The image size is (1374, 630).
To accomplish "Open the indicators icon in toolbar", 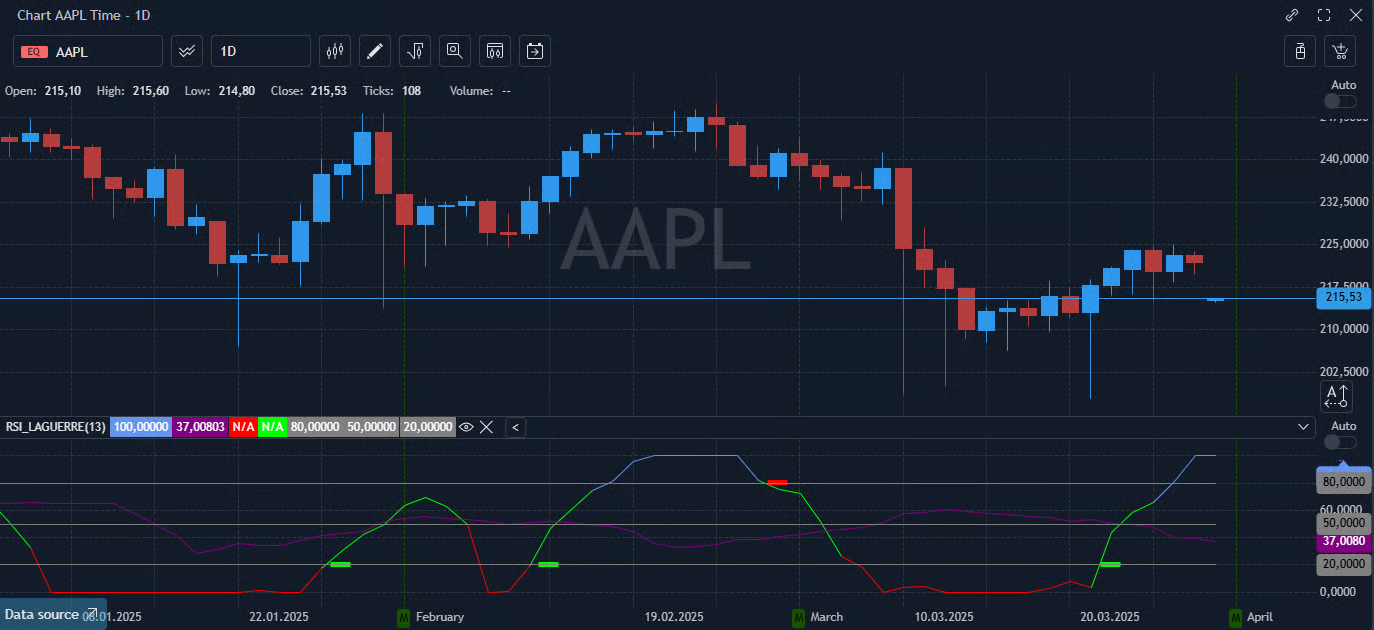I will click(x=415, y=51).
